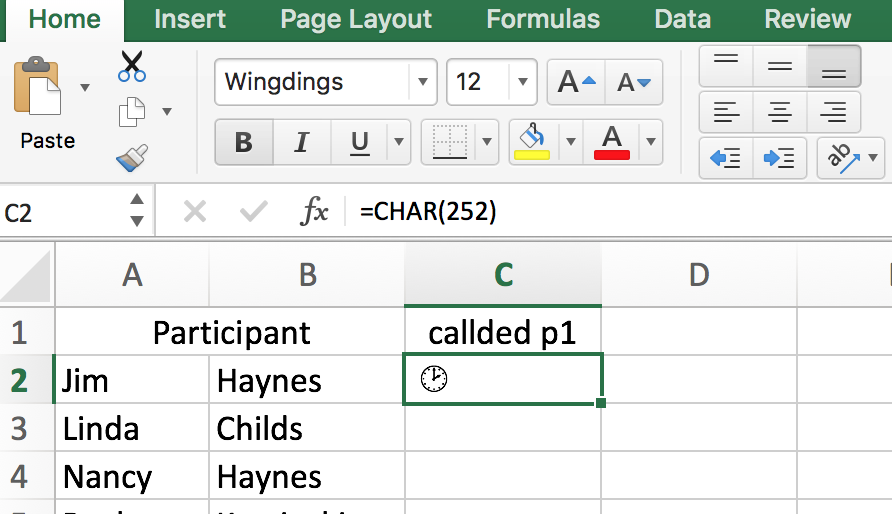The image size is (892, 514).
Task: Toggle Underline formatting
Action: click(360, 142)
